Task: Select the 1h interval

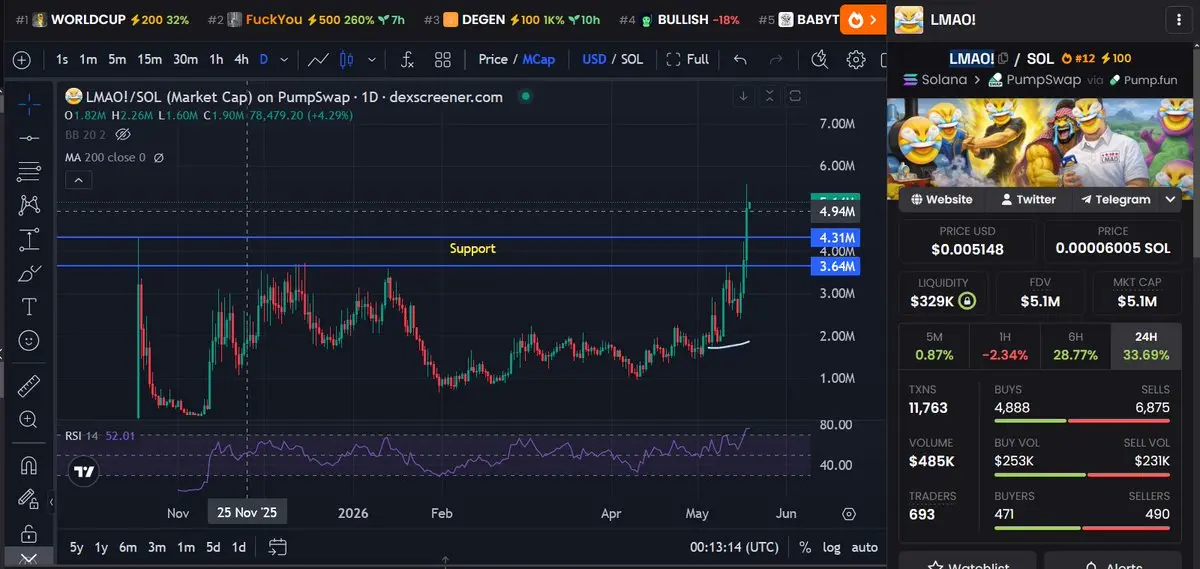Action: tap(216, 60)
